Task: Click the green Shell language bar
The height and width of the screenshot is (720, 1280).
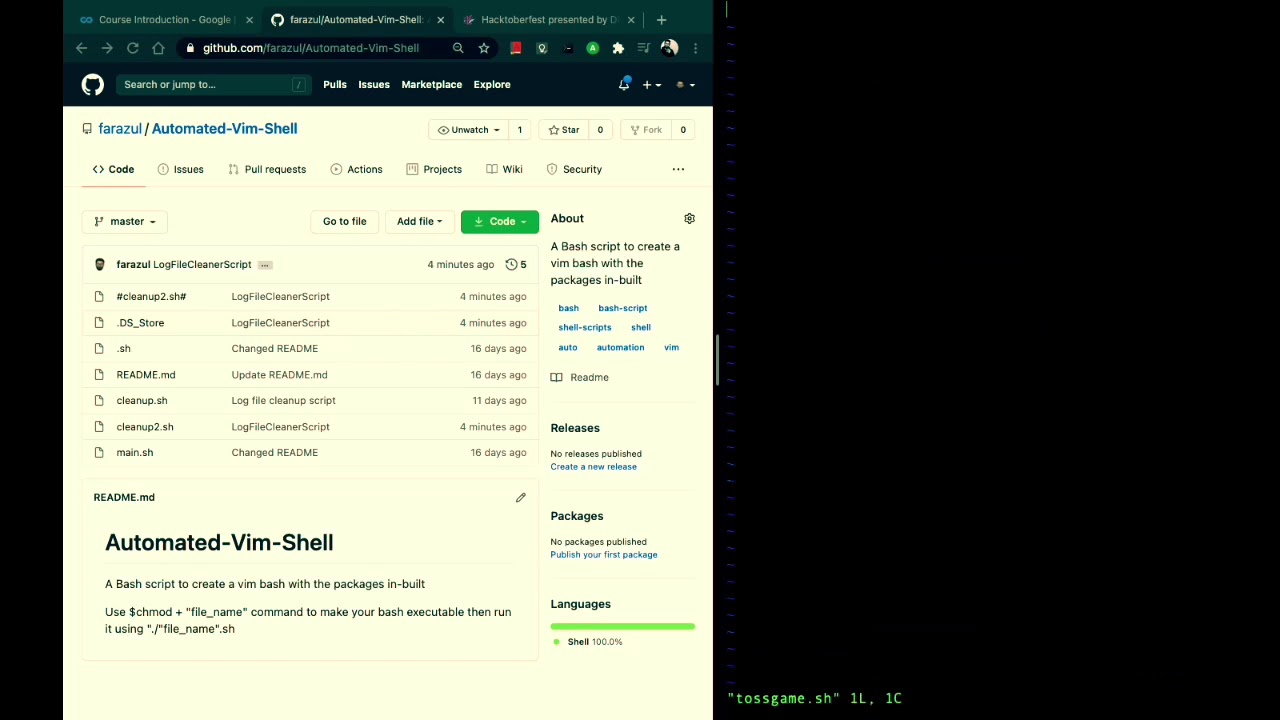Action: point(622,627)
